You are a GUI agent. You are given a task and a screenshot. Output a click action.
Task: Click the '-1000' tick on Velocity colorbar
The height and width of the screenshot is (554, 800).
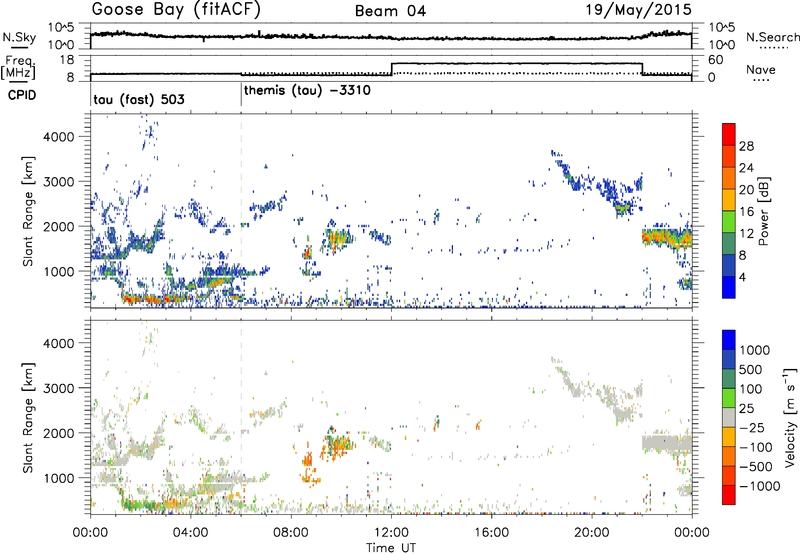[x=759, y=486]
